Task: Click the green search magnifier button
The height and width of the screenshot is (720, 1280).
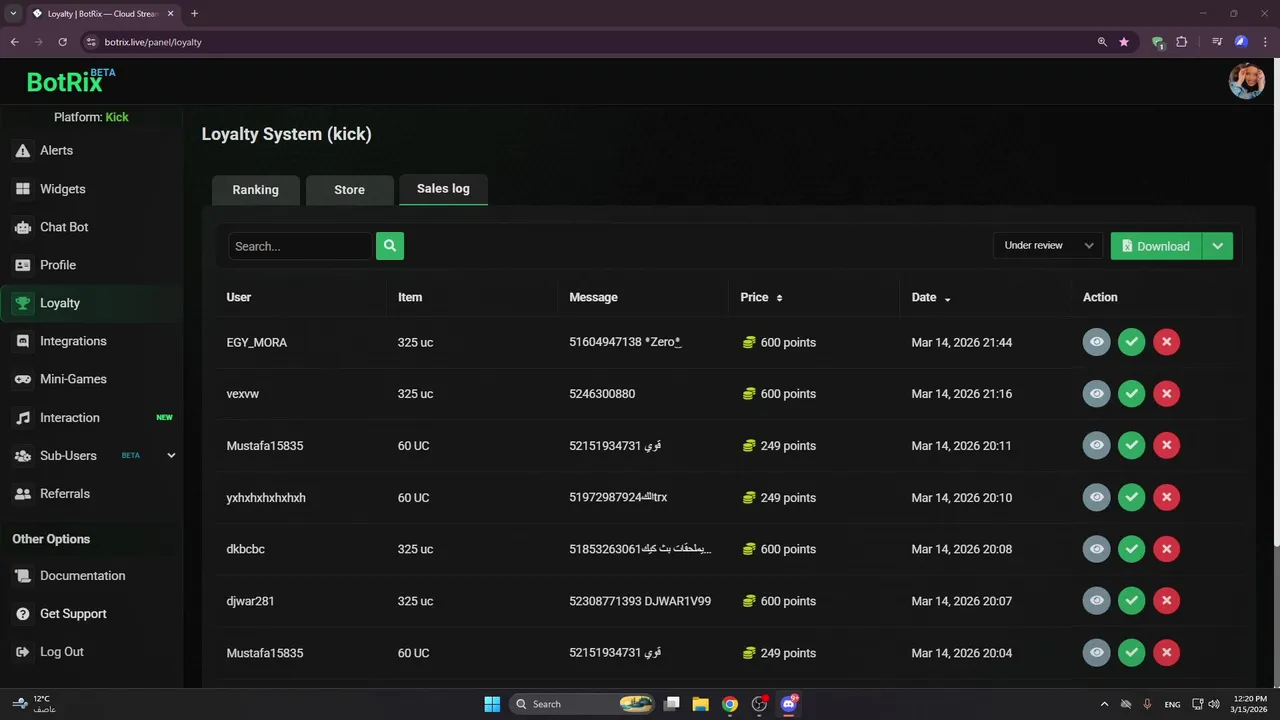Action: (x=390, y=246)
